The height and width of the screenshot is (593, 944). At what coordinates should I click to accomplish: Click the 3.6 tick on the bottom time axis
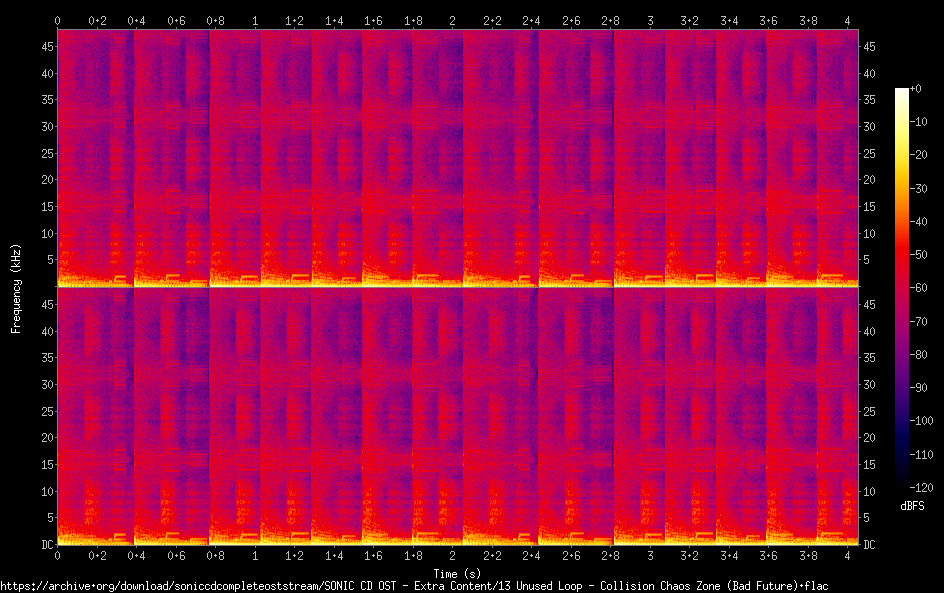click(769, 555)
